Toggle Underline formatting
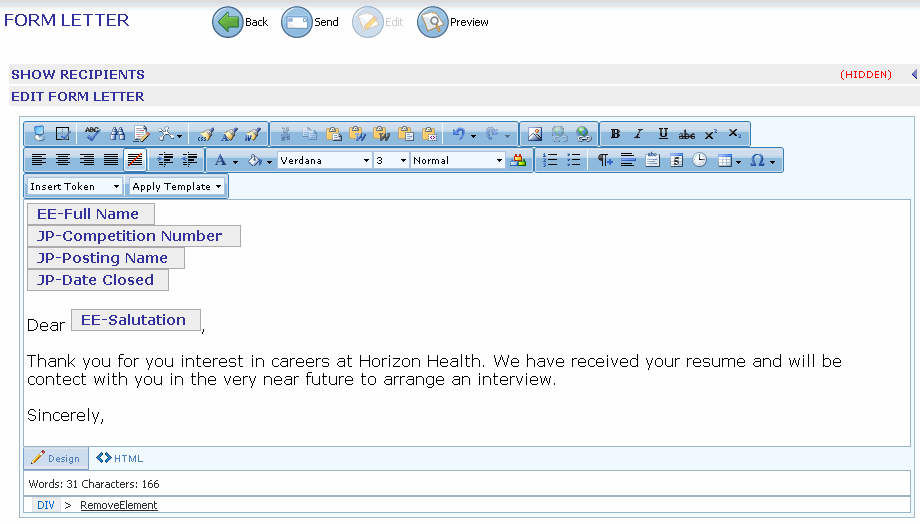920x524 pixels. [x=663, y=134]
